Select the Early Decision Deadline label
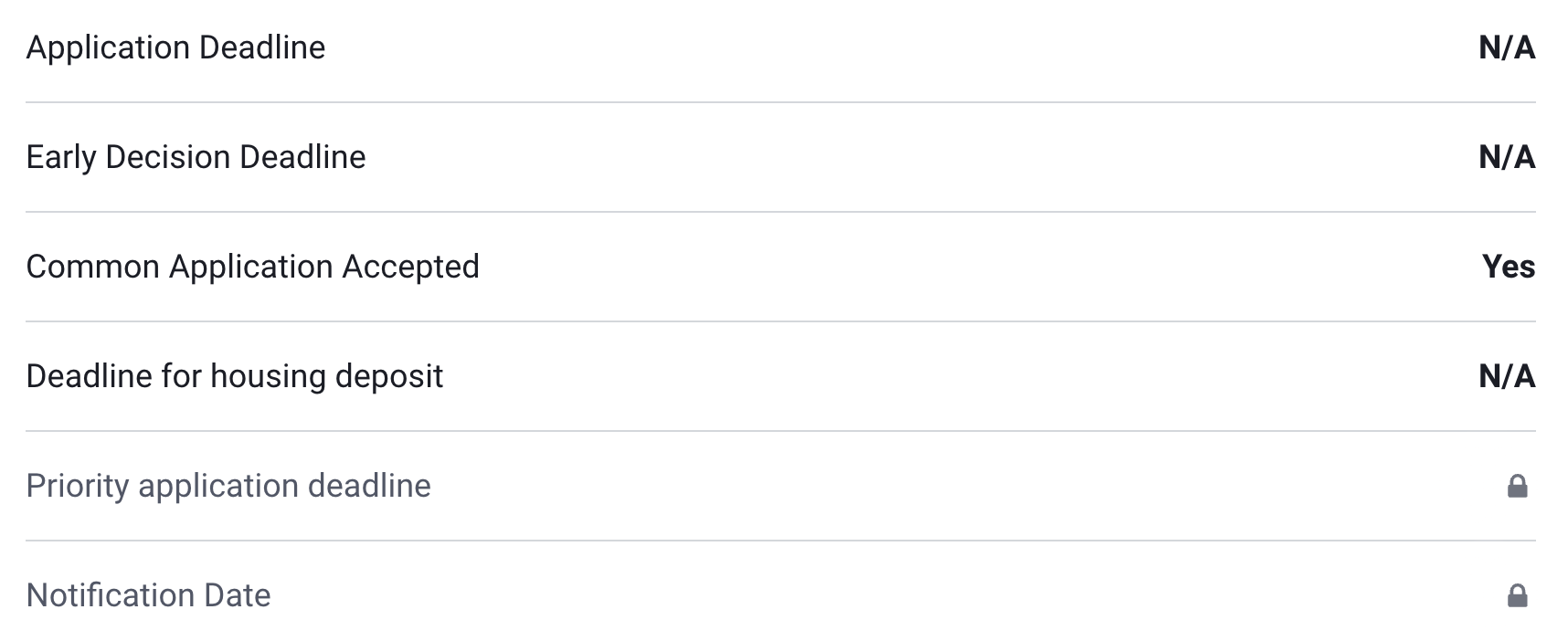Screen dimensions: 1568x641 pyautogui.click(x=196, y=157)
